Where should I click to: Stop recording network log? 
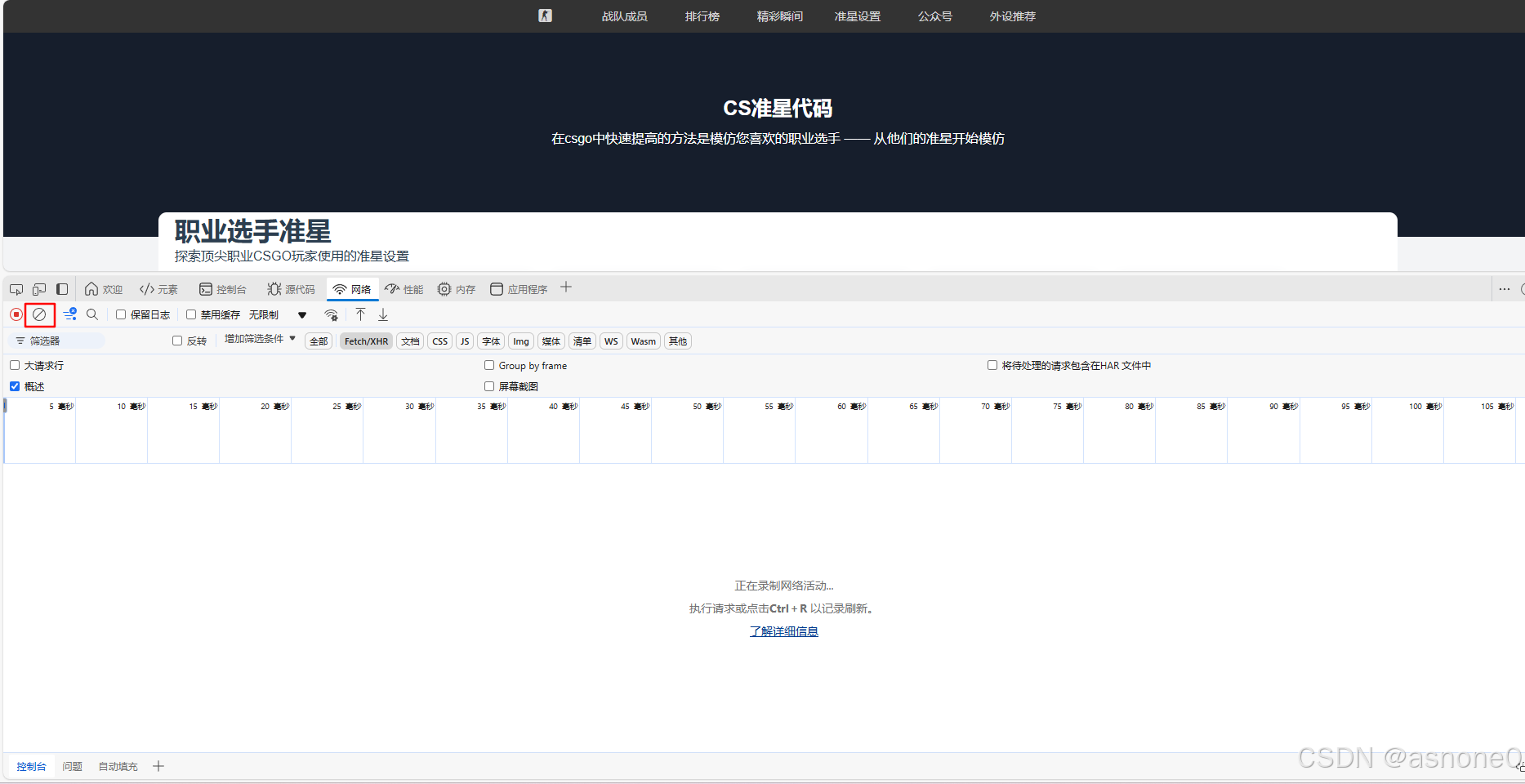[x=16, y=314]
